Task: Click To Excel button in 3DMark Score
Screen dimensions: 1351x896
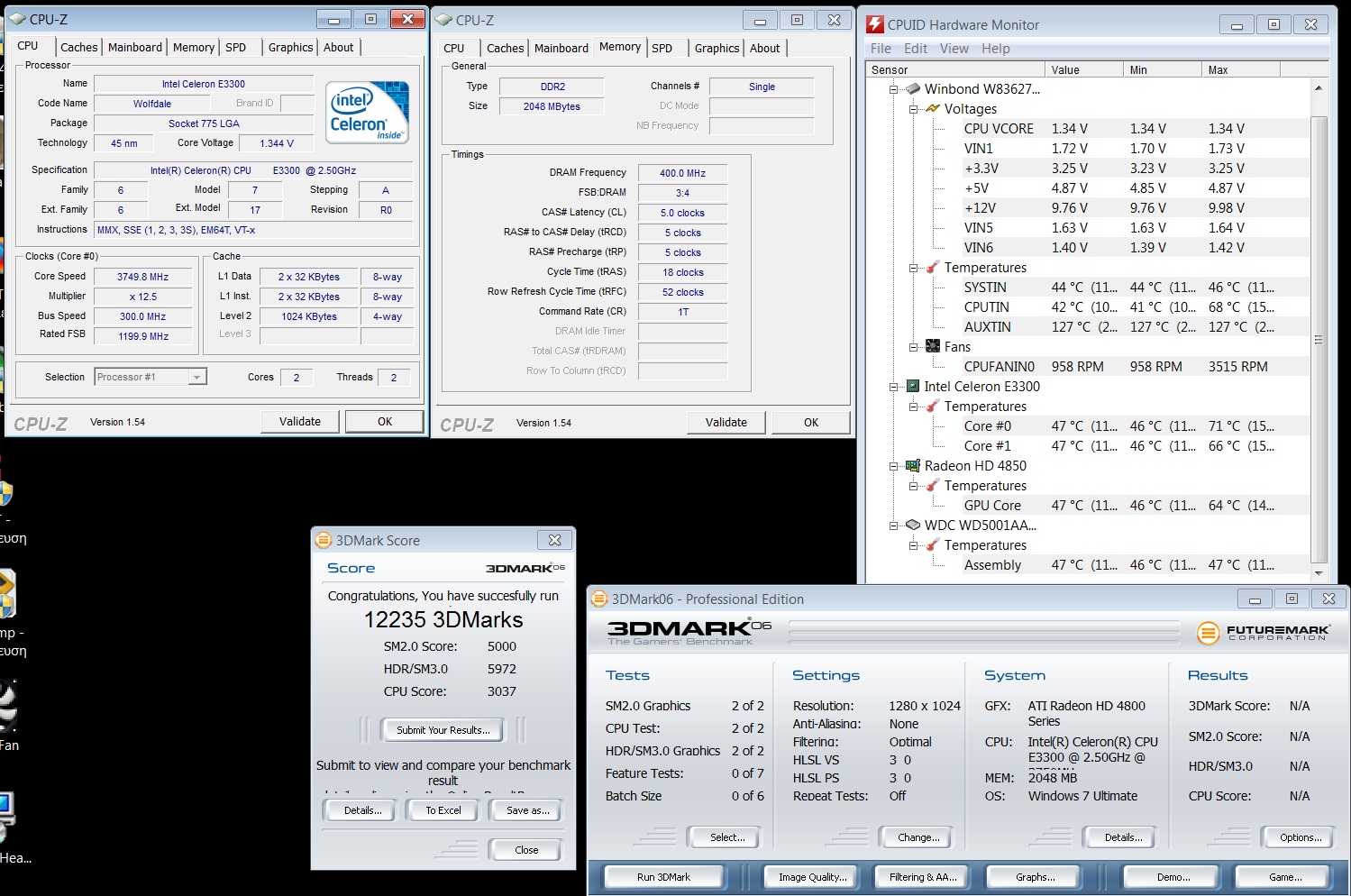Action: [x=443, y=810]
